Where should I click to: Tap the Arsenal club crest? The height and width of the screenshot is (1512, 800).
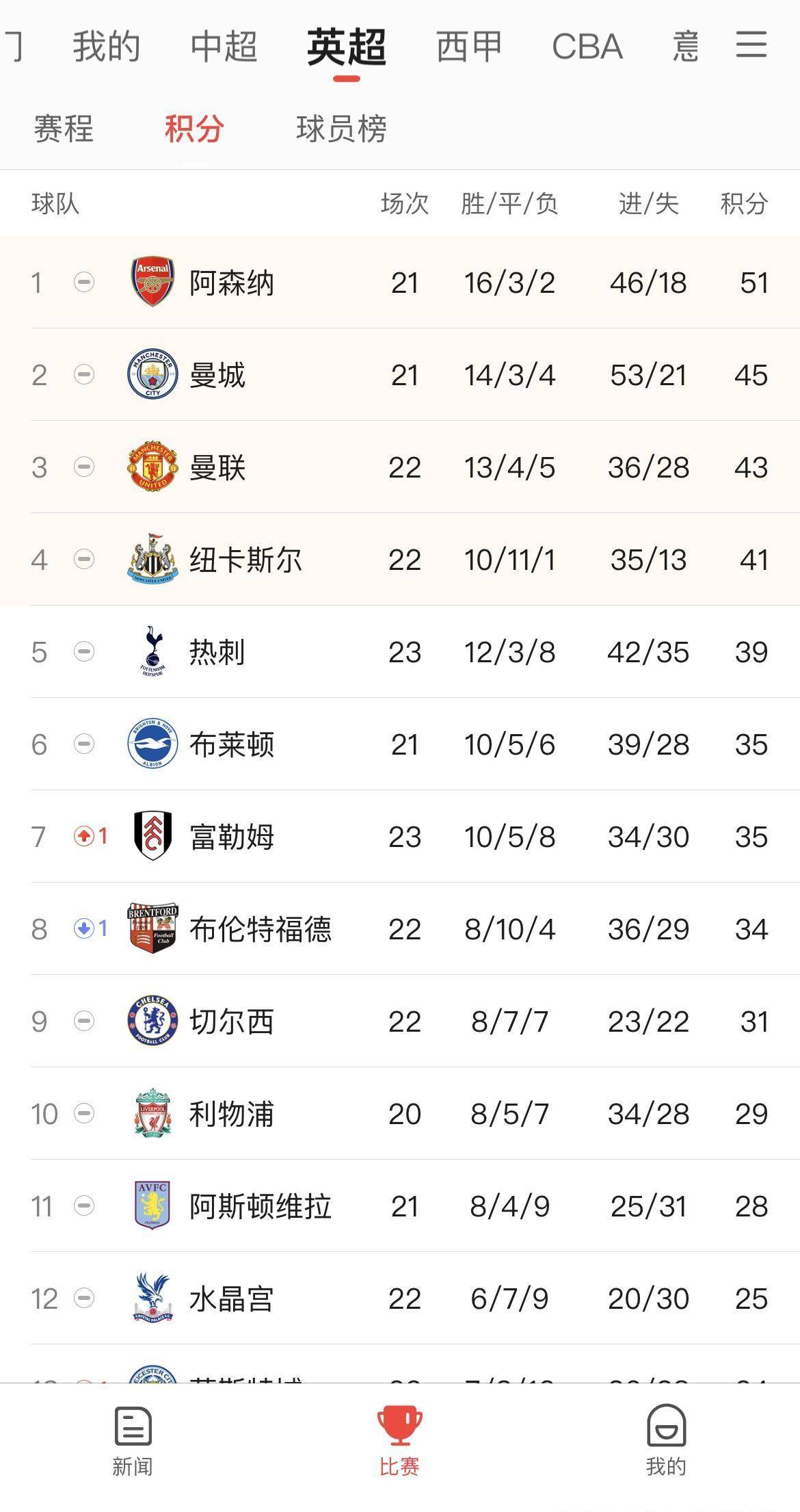pyautogui.click(x=152, y=282)
